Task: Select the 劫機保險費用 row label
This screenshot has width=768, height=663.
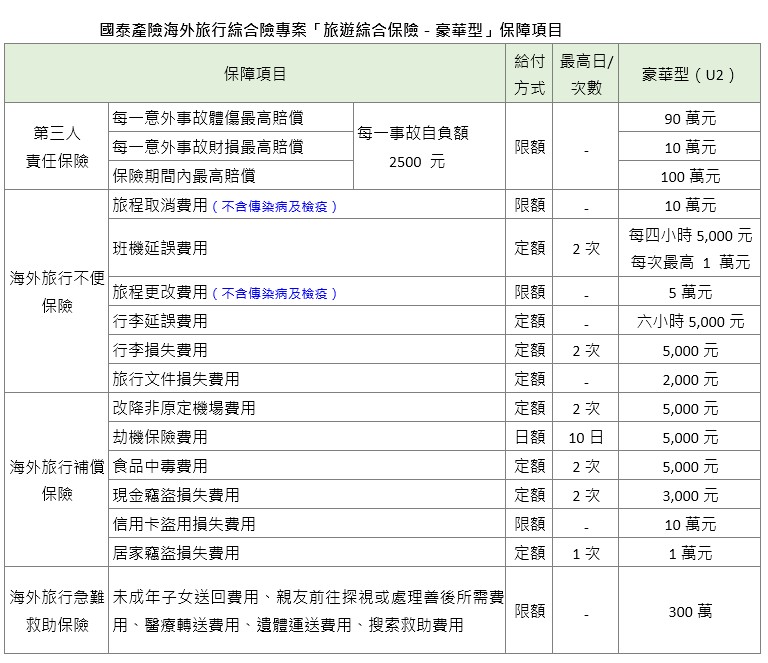Action: [160, 438]
